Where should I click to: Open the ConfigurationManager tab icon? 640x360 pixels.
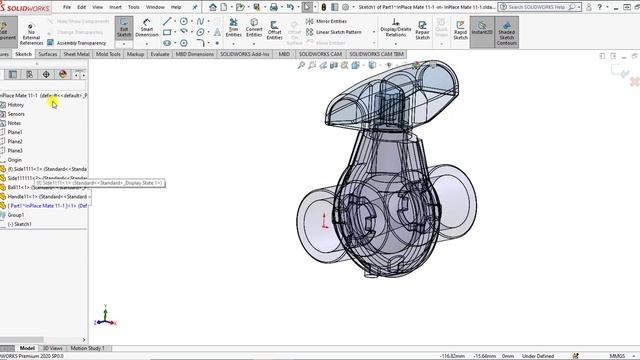[x=29, y=74]
